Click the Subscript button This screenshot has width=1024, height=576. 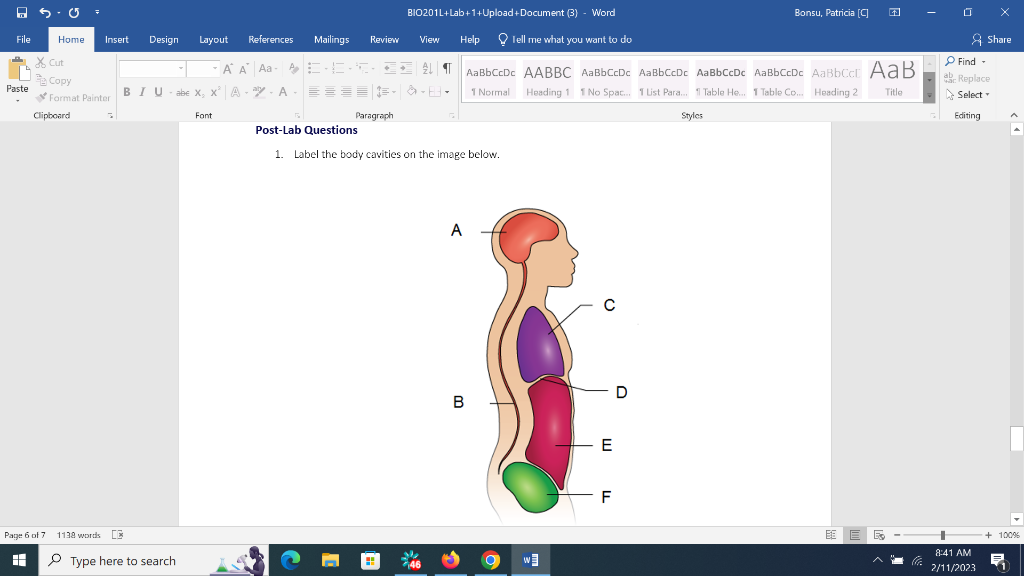[x=199, y=93]
